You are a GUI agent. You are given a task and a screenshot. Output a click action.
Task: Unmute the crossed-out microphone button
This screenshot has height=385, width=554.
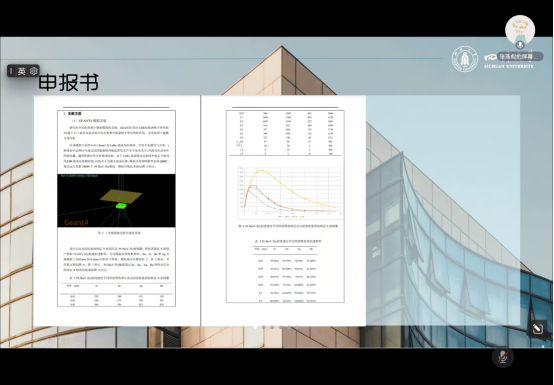(x=503, y=357)
